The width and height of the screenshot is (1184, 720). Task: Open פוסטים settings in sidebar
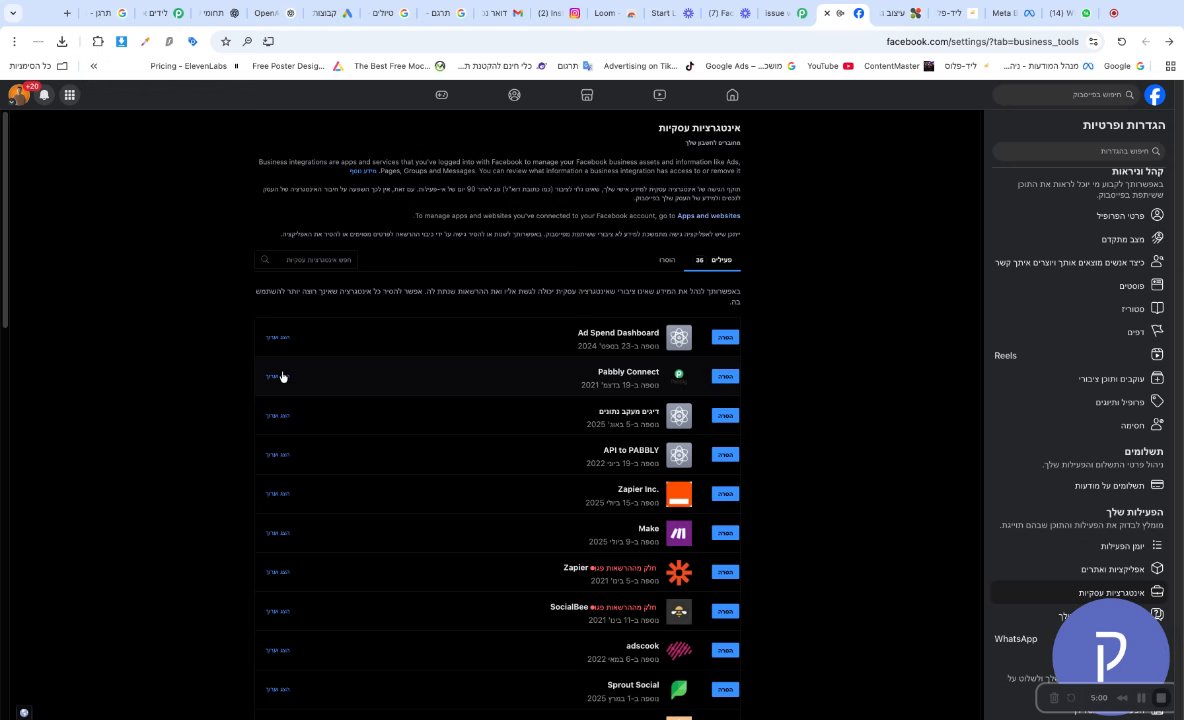click(x=1078, y=285)
